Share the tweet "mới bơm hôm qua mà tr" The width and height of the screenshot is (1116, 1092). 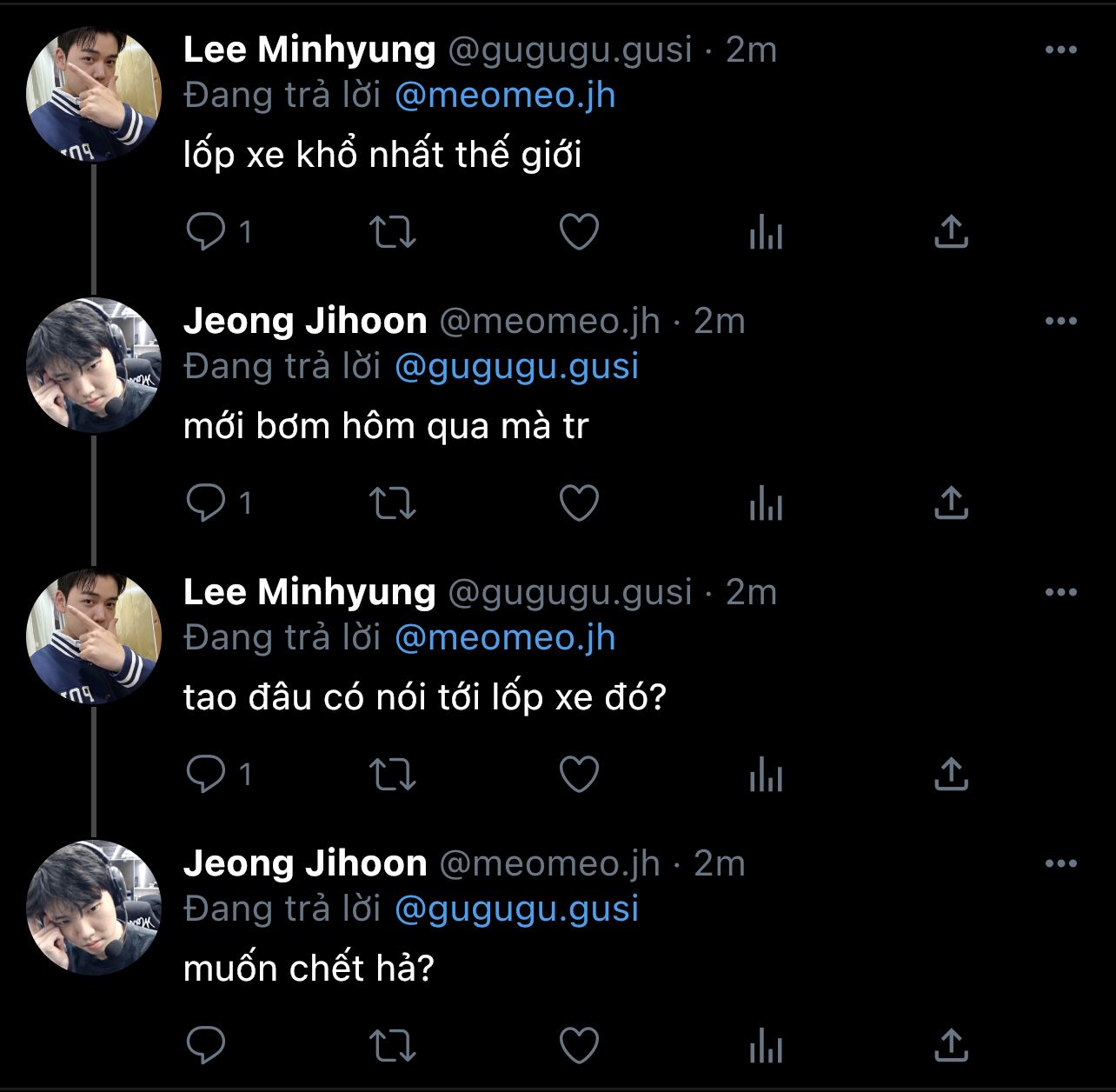coord(951,503)
